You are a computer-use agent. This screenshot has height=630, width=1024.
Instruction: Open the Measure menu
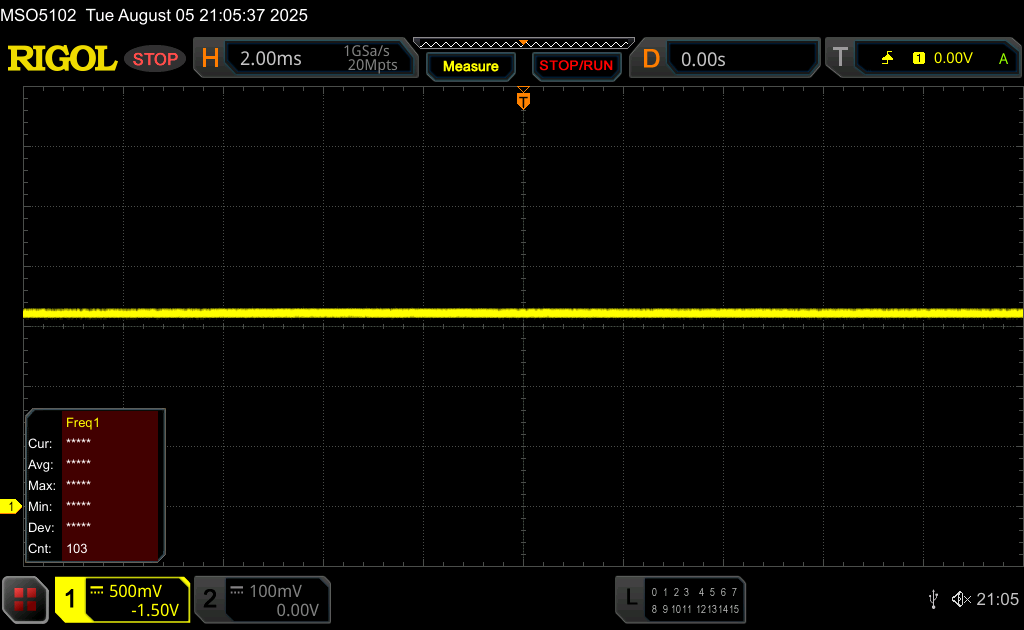(x=470, y=66)
